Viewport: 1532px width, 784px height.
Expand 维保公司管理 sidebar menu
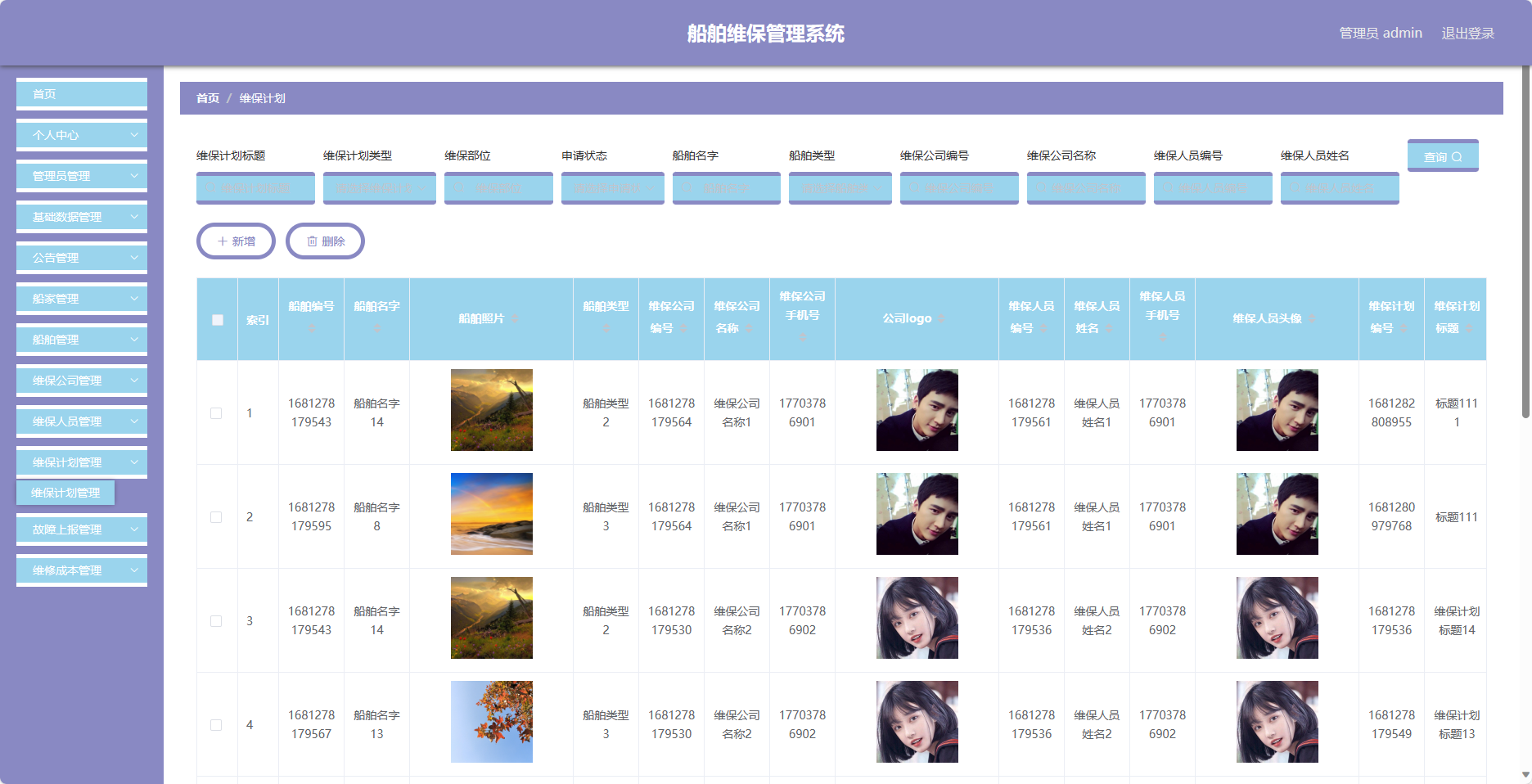click(82, 381)
